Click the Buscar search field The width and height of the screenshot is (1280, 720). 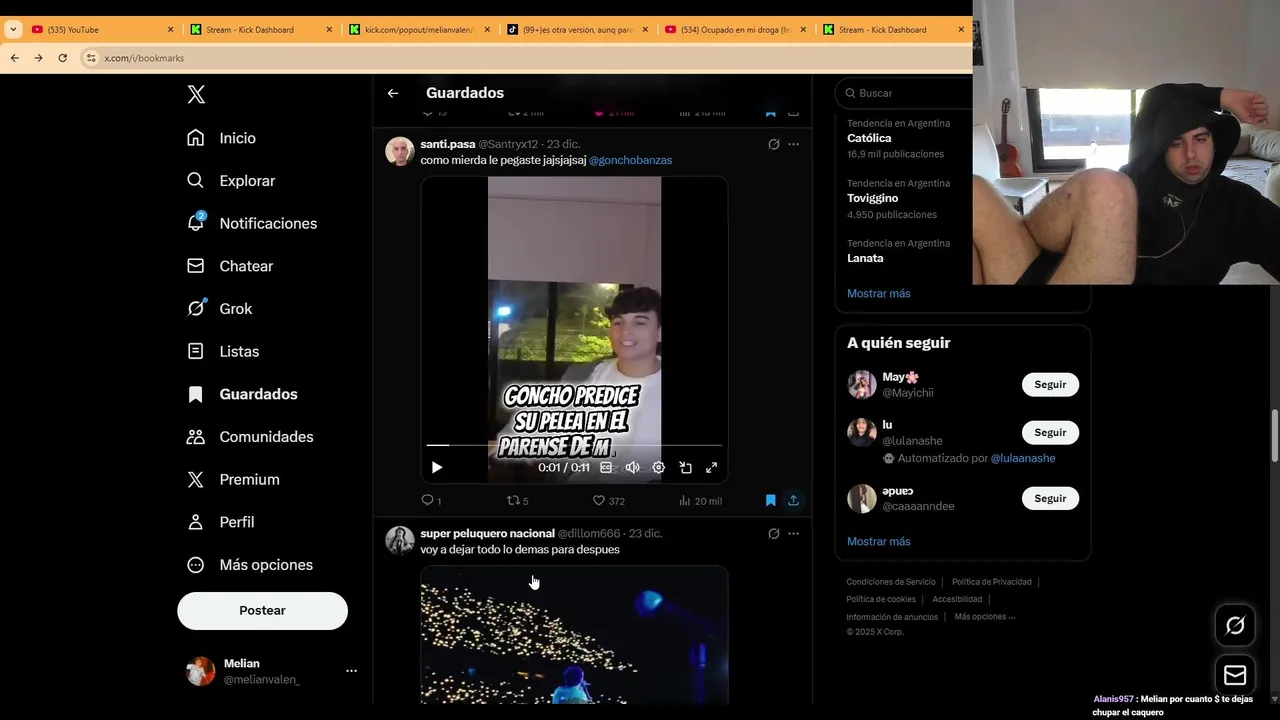[x=905, y=93]
